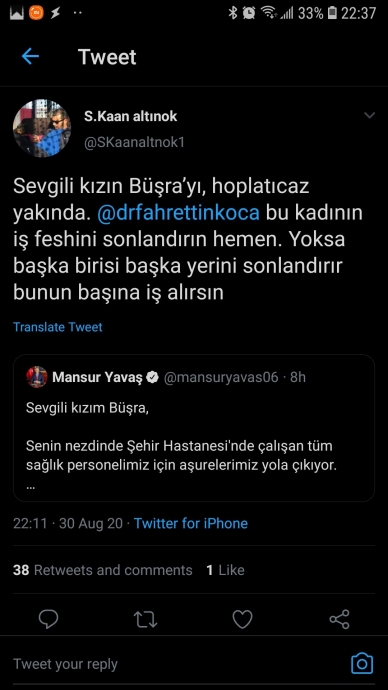Open the reply speech bubble icon
The height and width of the screenshot is (690, 388).
(x=48, y=619)
